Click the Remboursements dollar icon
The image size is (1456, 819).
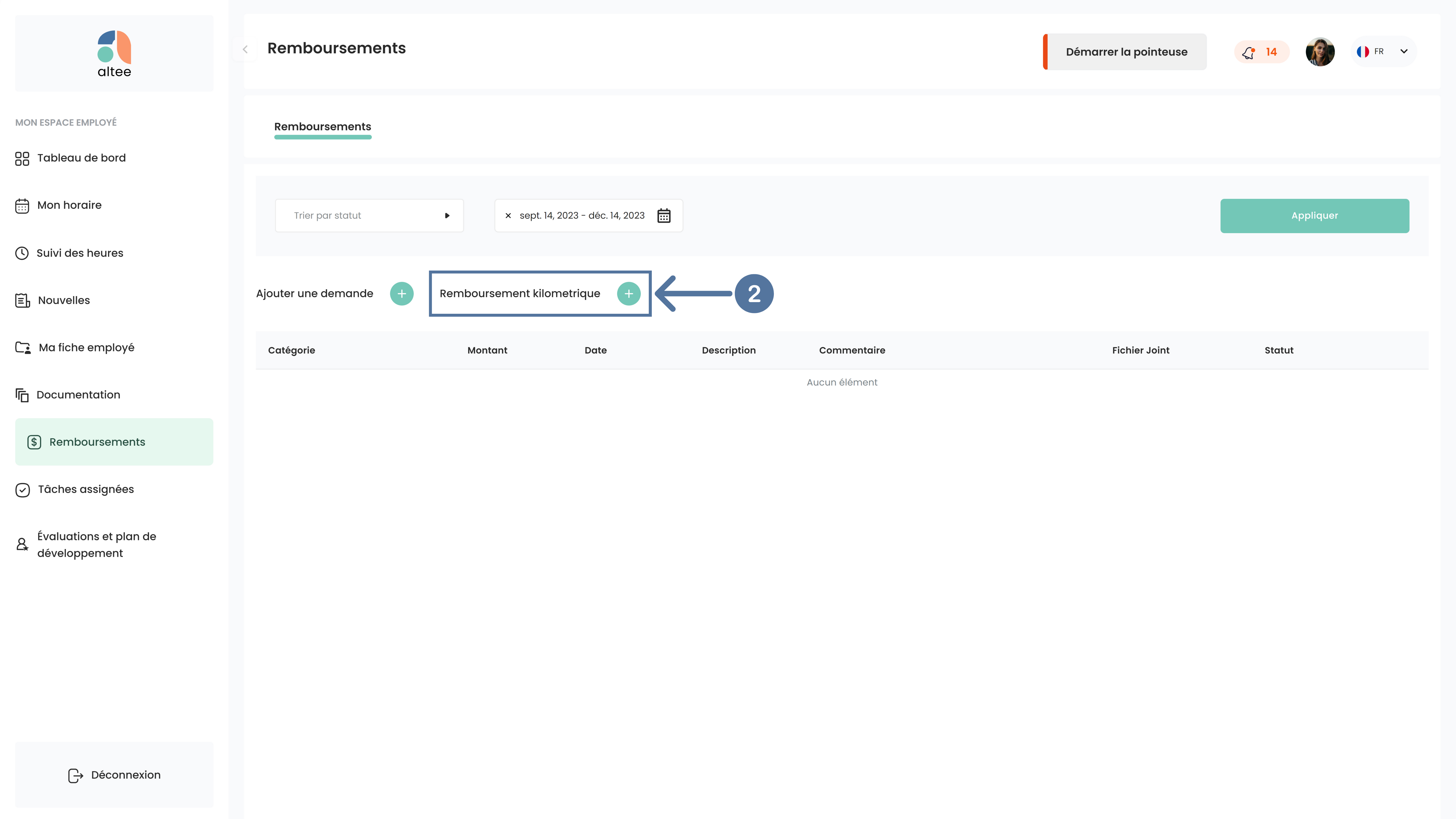pyautogui.click(x=34, y=442)
